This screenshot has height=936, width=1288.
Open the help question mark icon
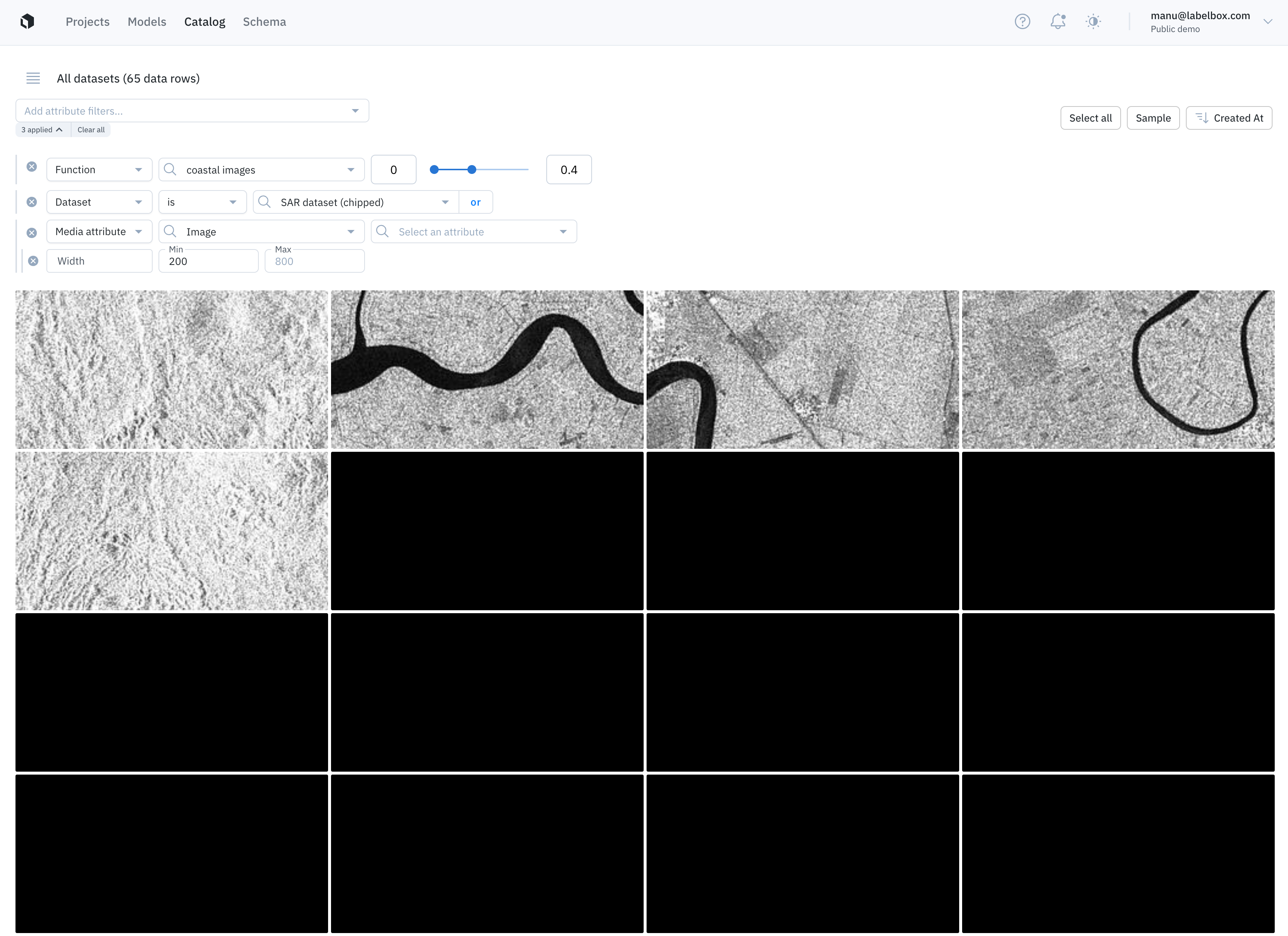click(1022, 22)
